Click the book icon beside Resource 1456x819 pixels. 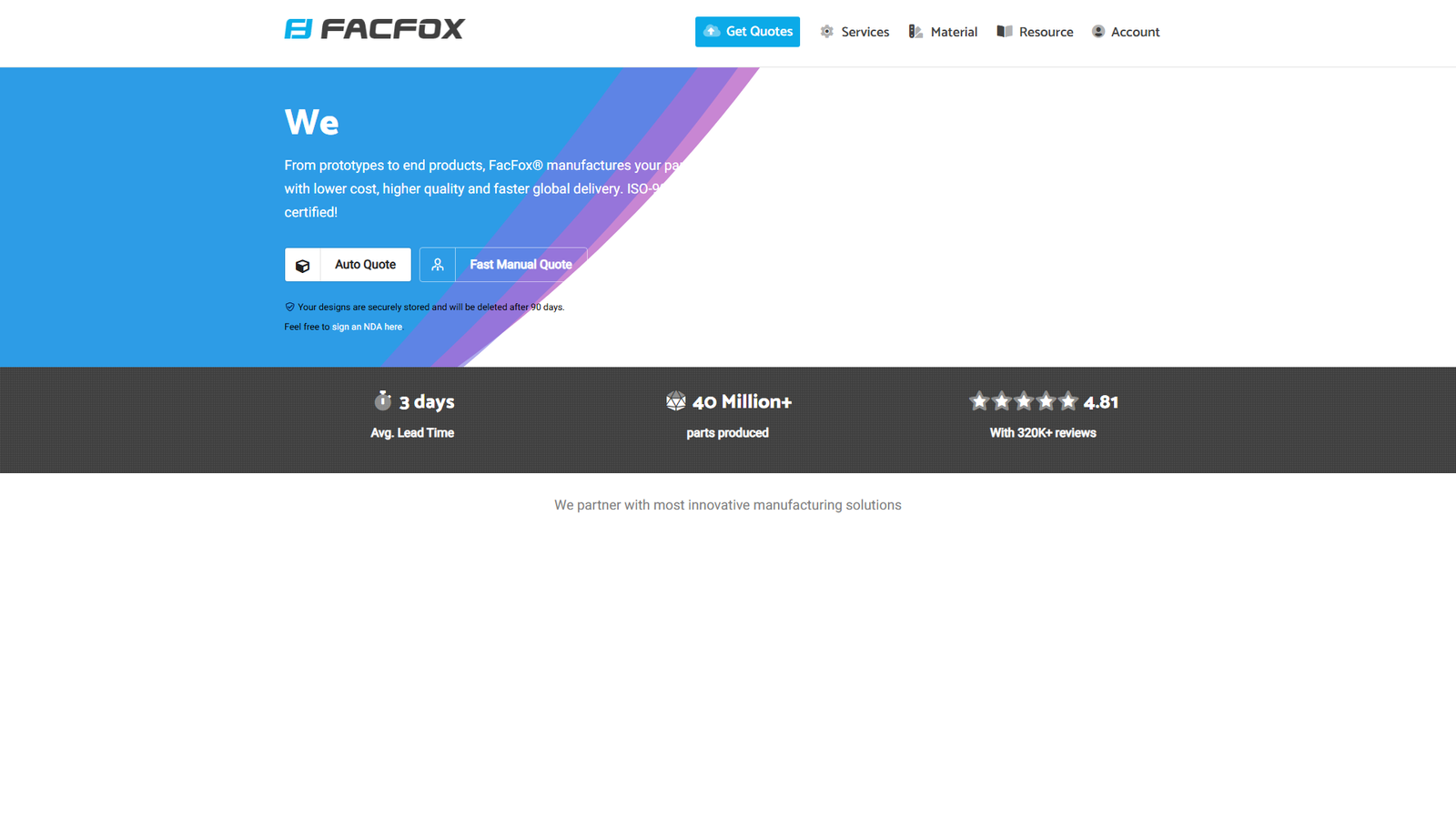click(x=1005, y=32)
